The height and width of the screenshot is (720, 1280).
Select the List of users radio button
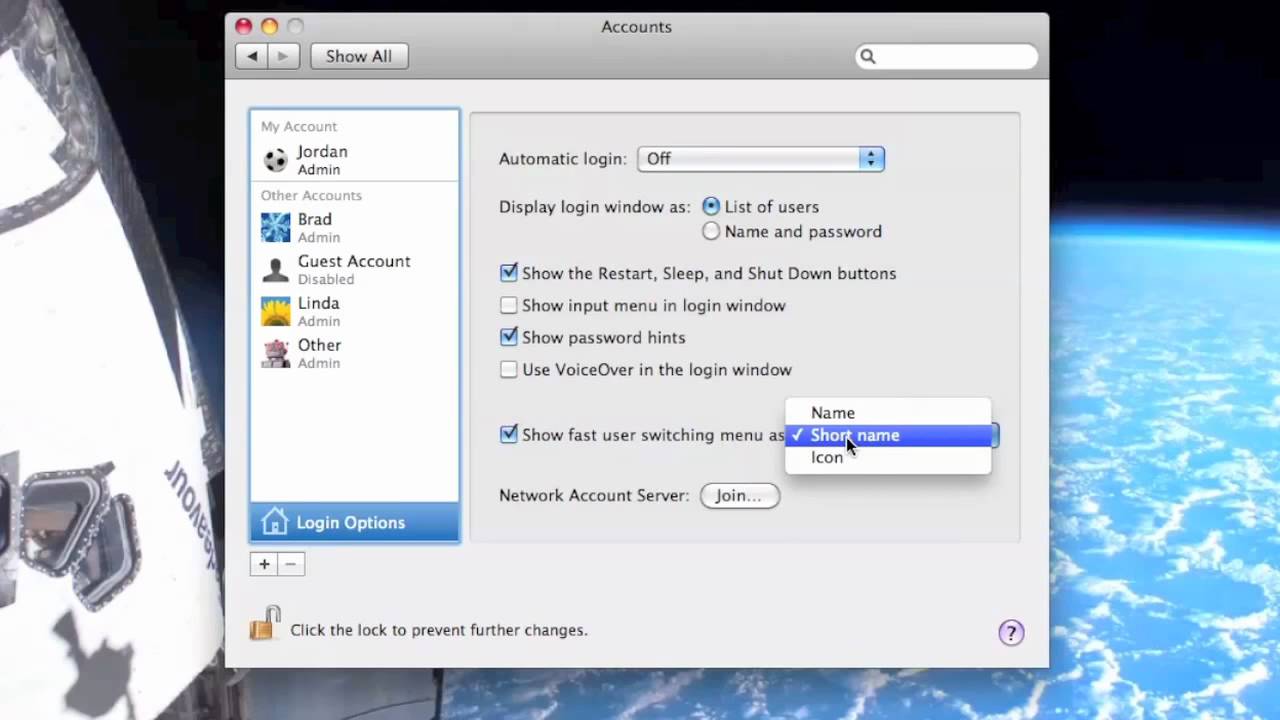pyautogui.click(x=711, y=206)
